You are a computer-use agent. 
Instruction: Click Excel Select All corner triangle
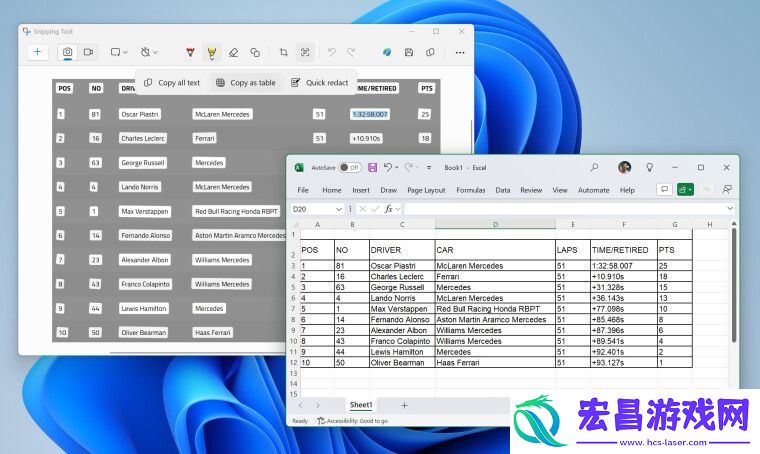[x=295, y=224]
